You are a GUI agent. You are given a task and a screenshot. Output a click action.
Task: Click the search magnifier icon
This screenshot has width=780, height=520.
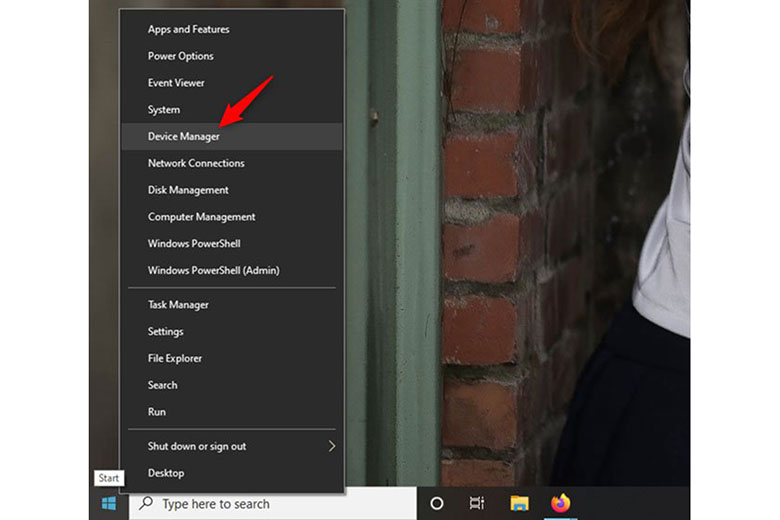pos(147,504)
